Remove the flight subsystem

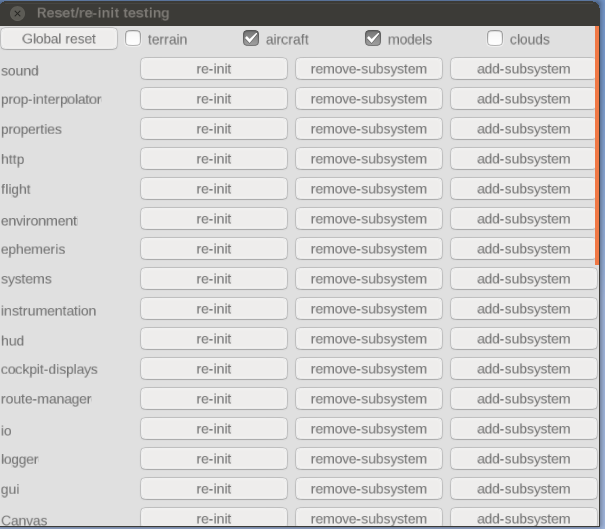[369, 189]
